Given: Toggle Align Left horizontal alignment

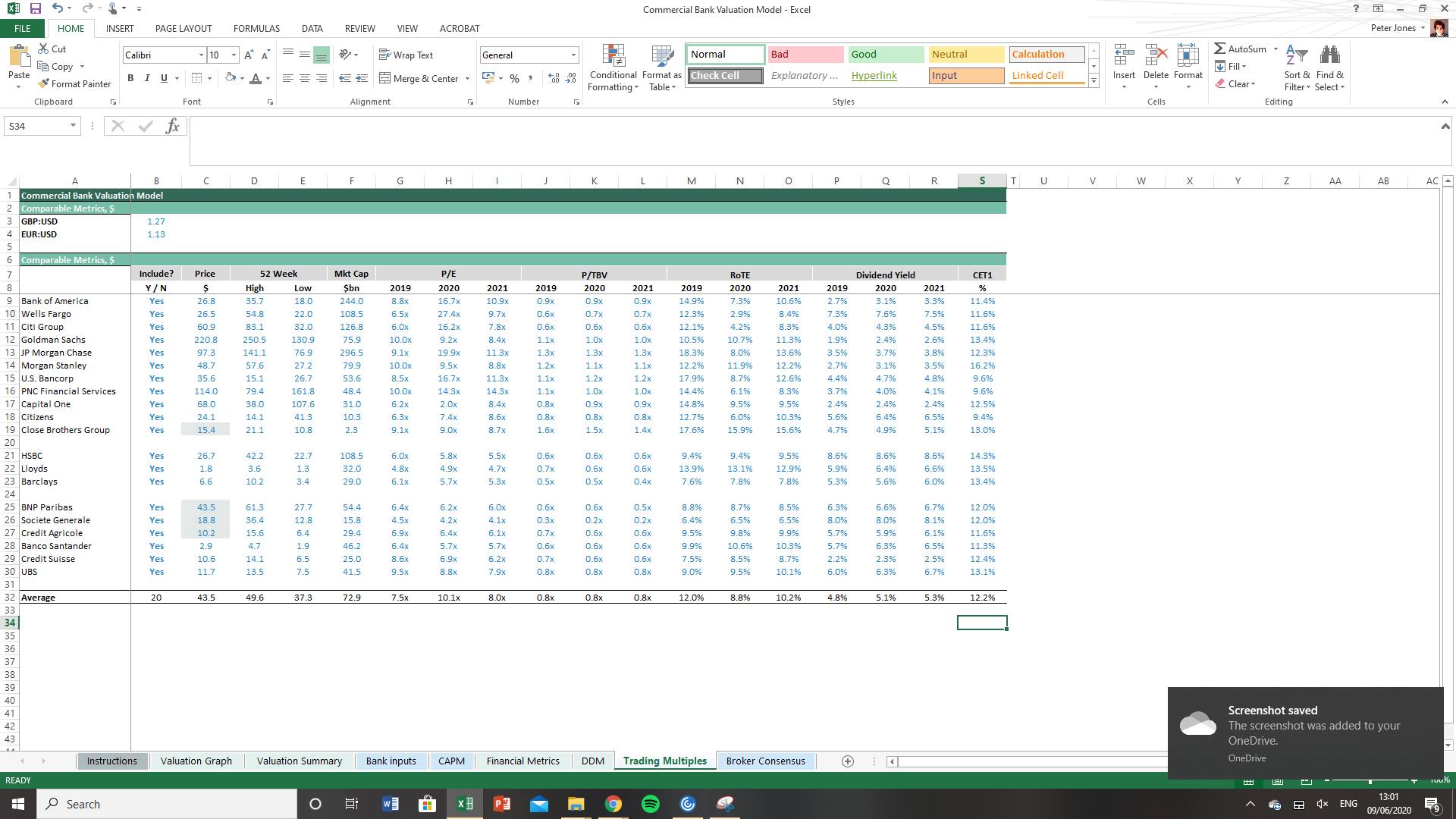Looking at the screenshot, I should tap(288, 78).
